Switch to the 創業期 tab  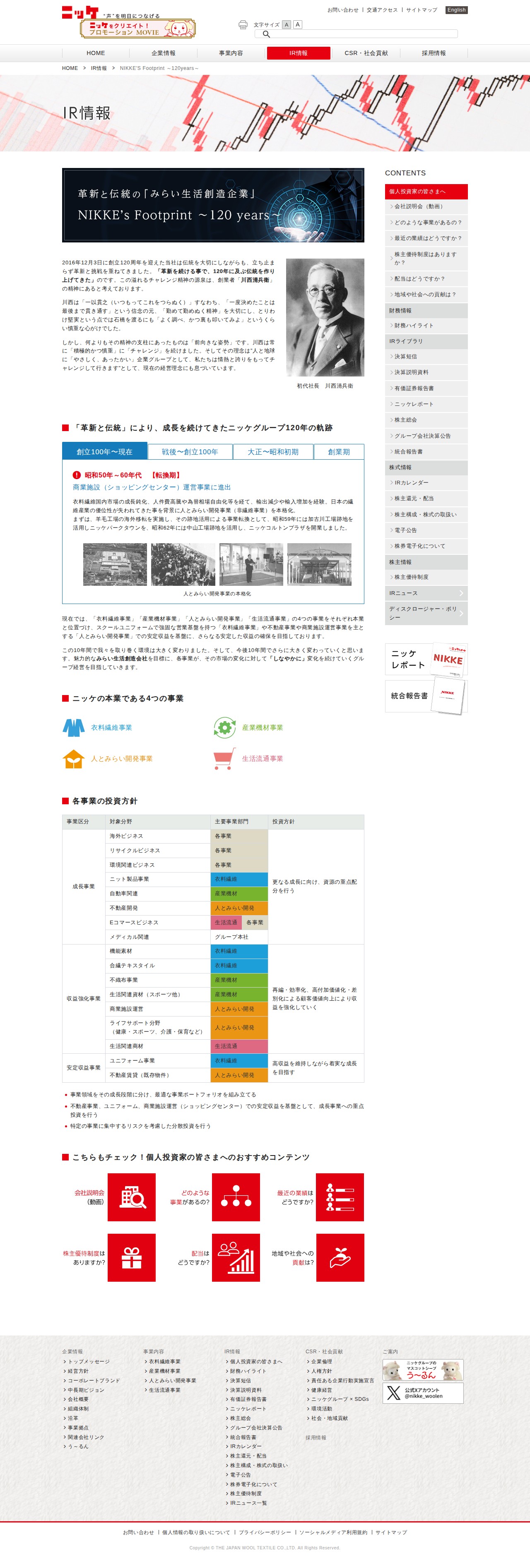[x=339, y=452]
